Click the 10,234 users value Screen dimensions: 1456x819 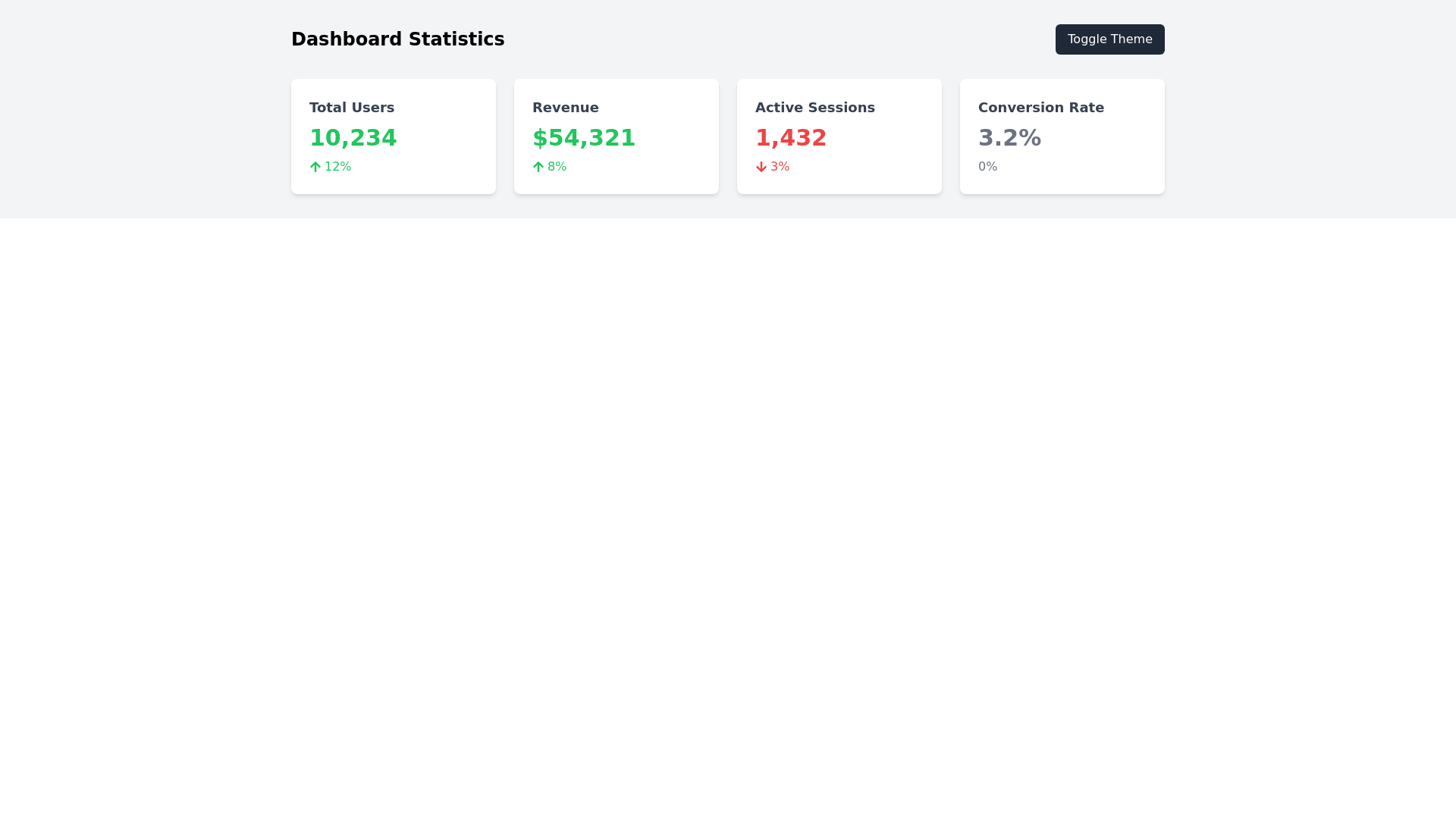coord(353,138)
